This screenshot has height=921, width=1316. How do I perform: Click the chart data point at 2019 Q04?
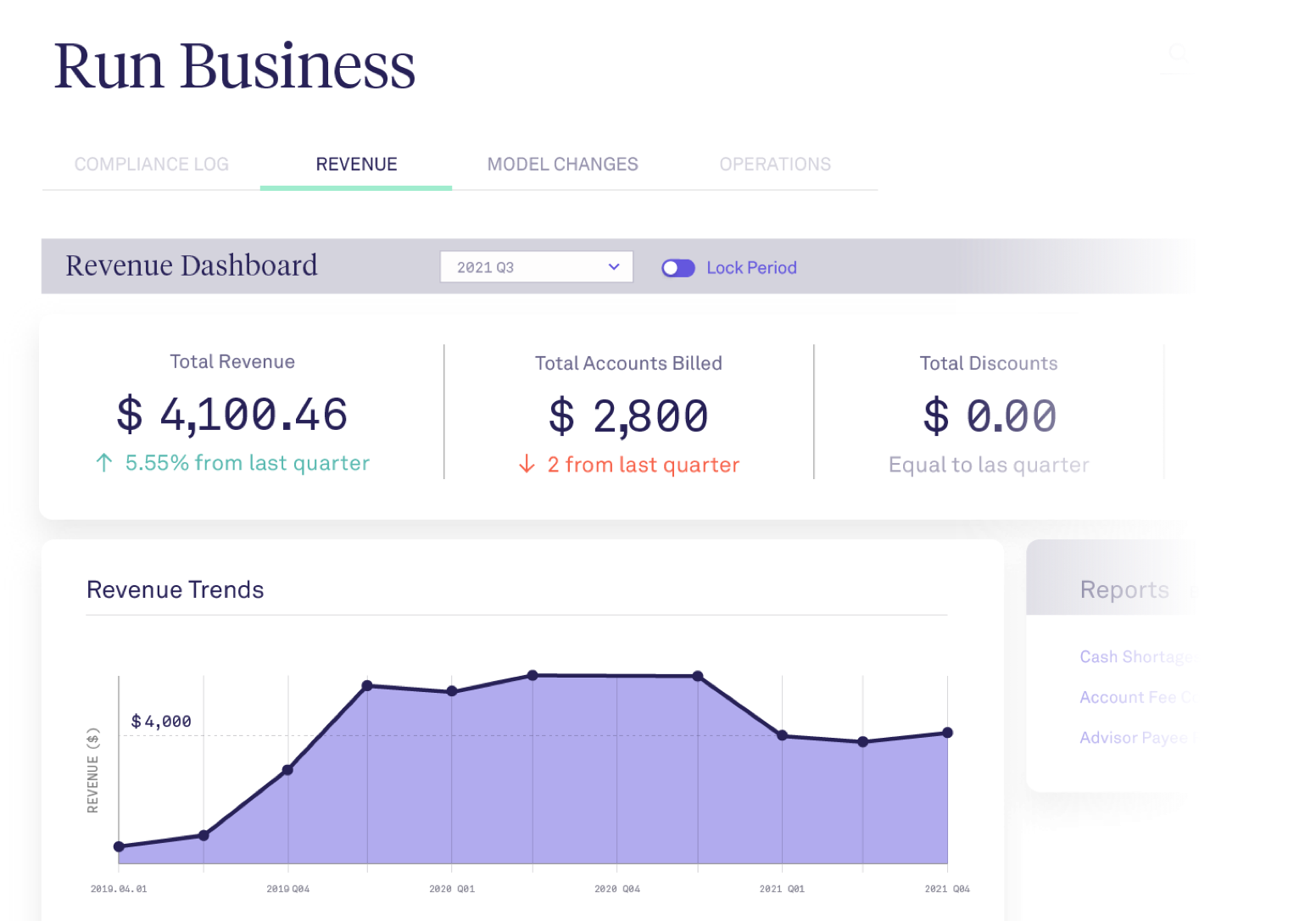pyautogui.click(x=287, y=770)
